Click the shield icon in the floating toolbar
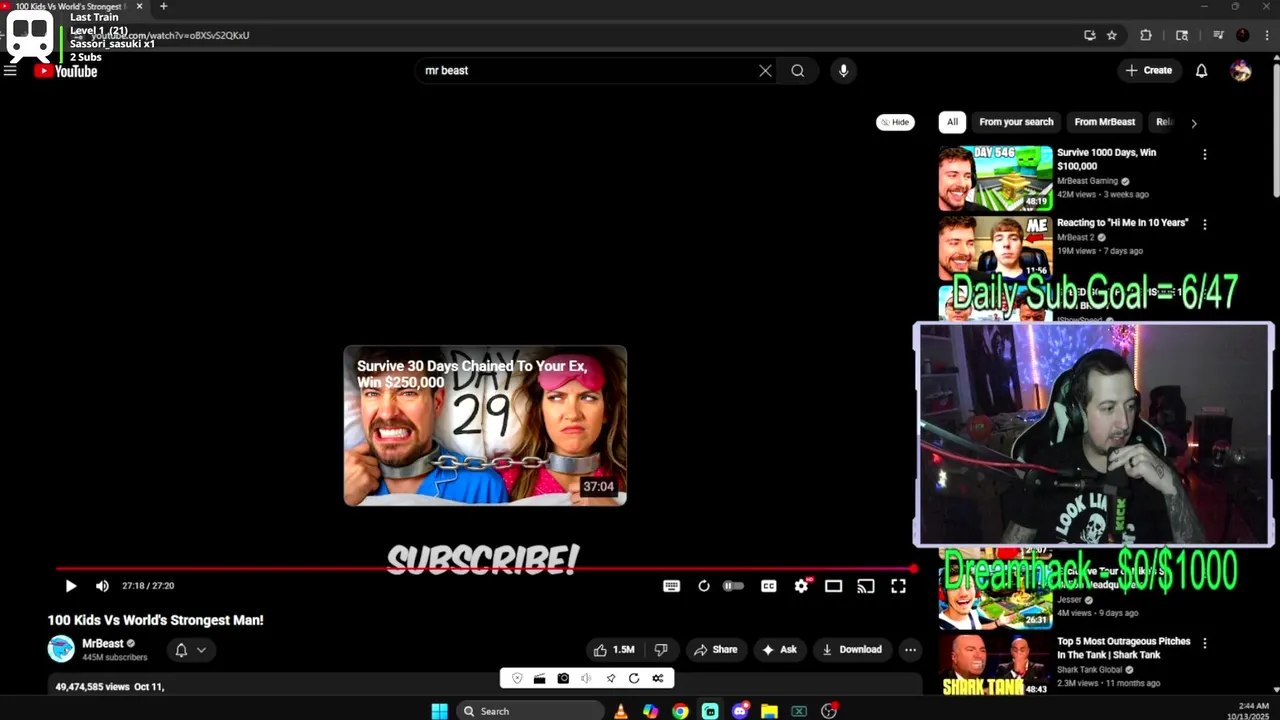The width and height of the screenshot is (1280, 720). point(517,678)
